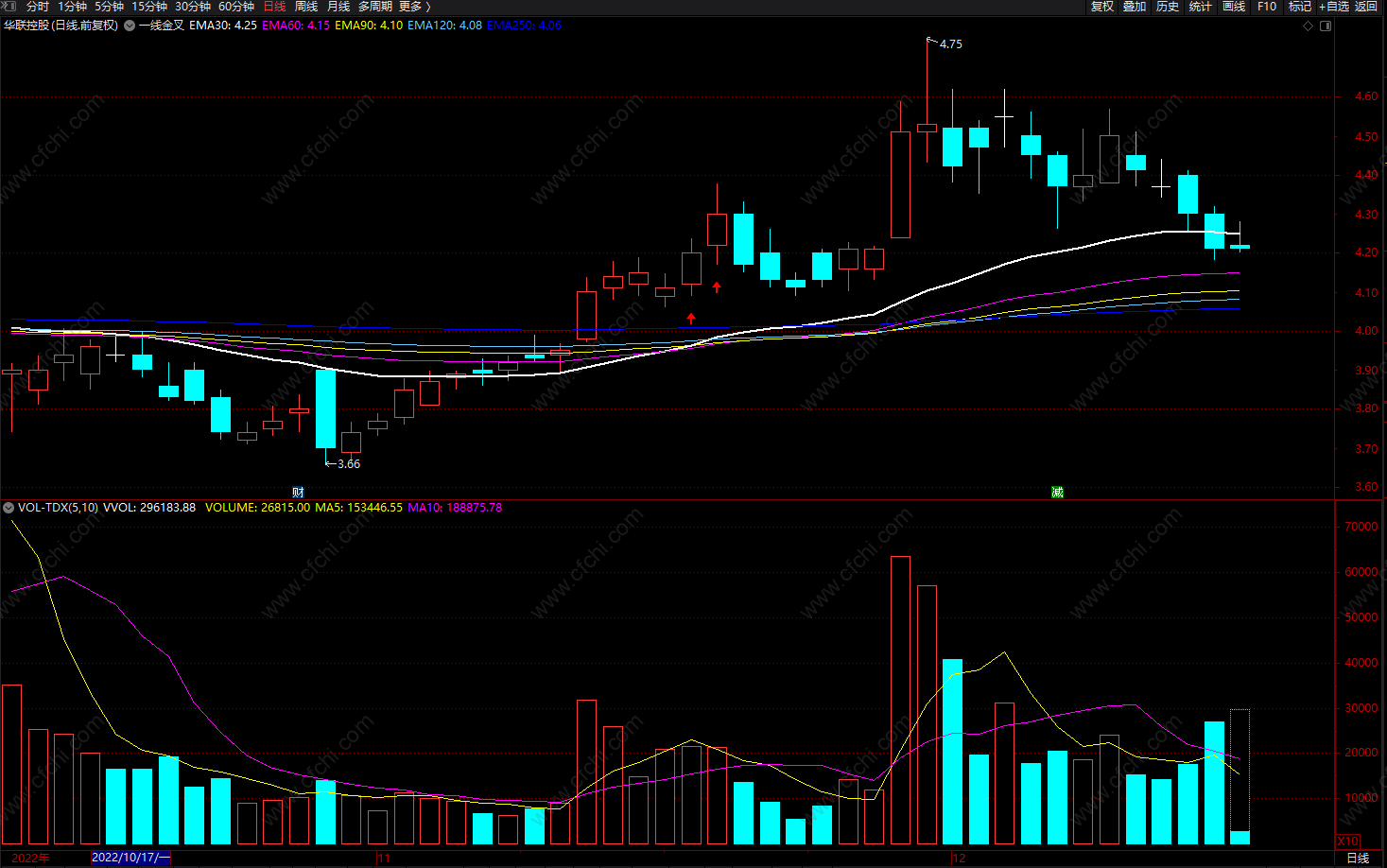
Task: Select the 60分钟 period tab
Action: coord(236,7)
